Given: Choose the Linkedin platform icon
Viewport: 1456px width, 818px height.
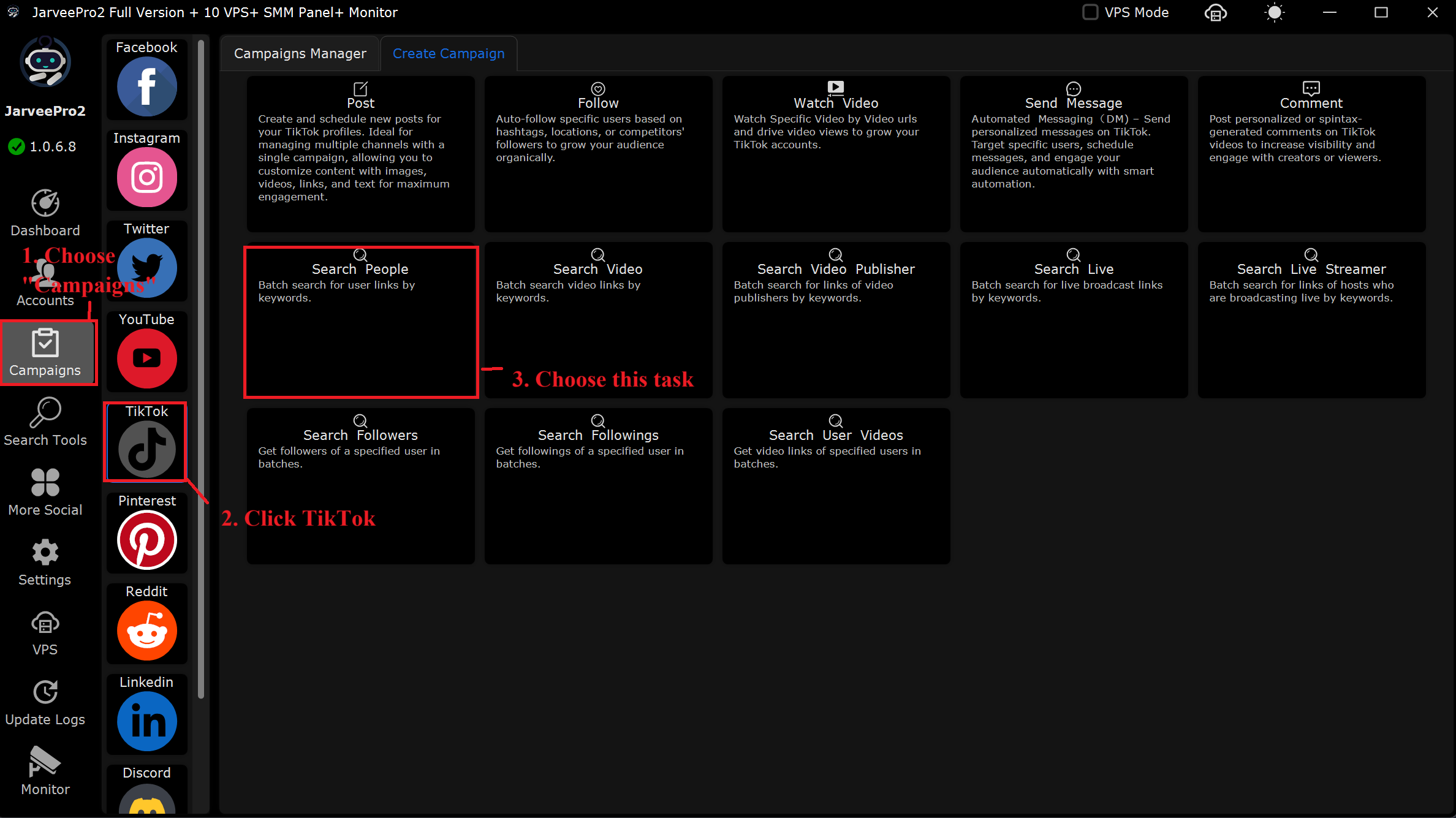Looking at the screenshot, I should click(x=147, y=721).
